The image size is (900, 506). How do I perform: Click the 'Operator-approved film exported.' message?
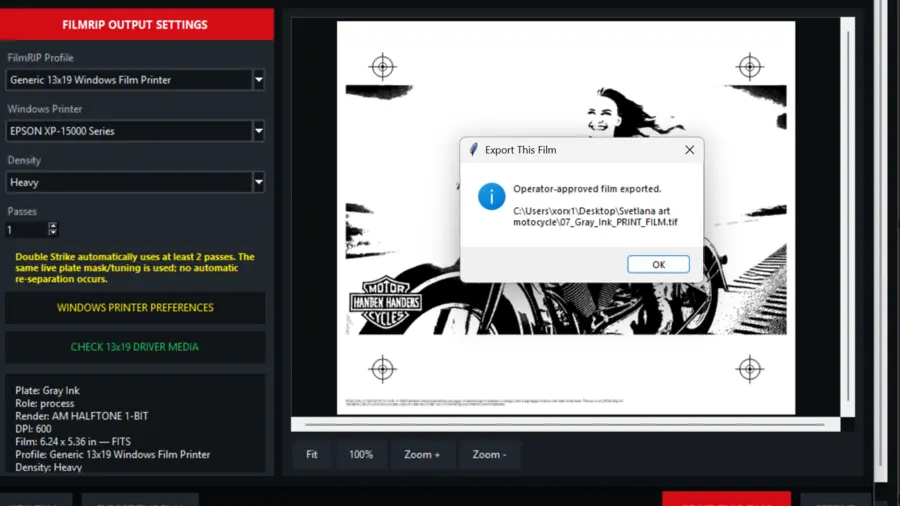pos(587,189)
